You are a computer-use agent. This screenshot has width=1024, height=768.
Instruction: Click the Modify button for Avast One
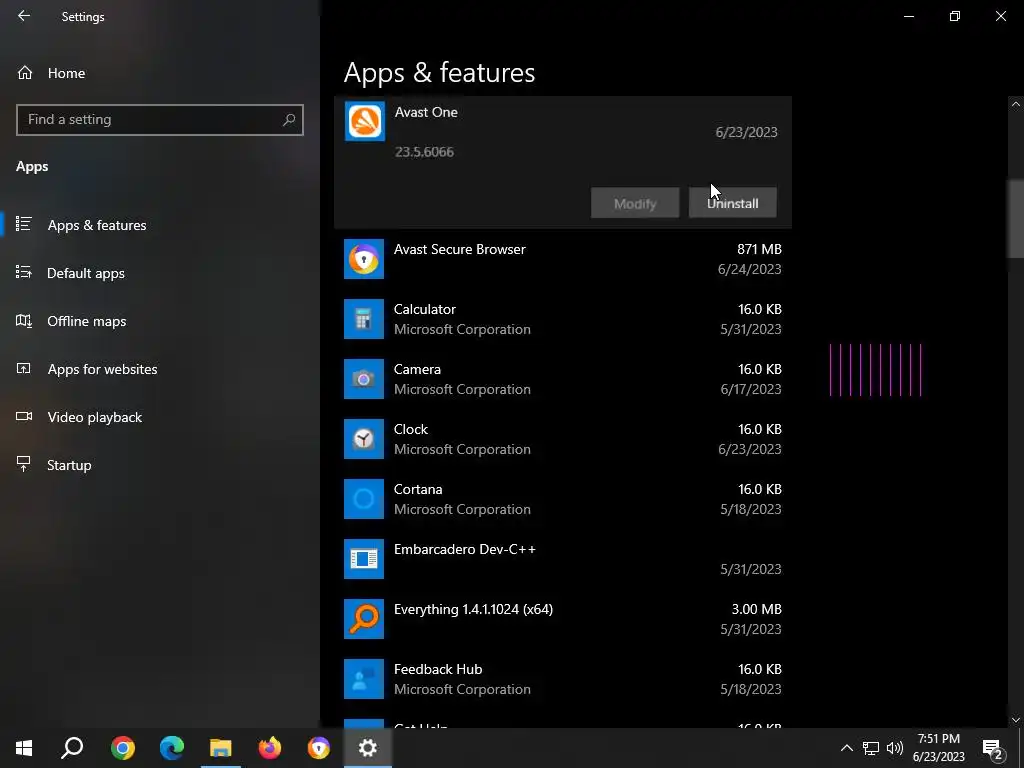click(635, 203)
